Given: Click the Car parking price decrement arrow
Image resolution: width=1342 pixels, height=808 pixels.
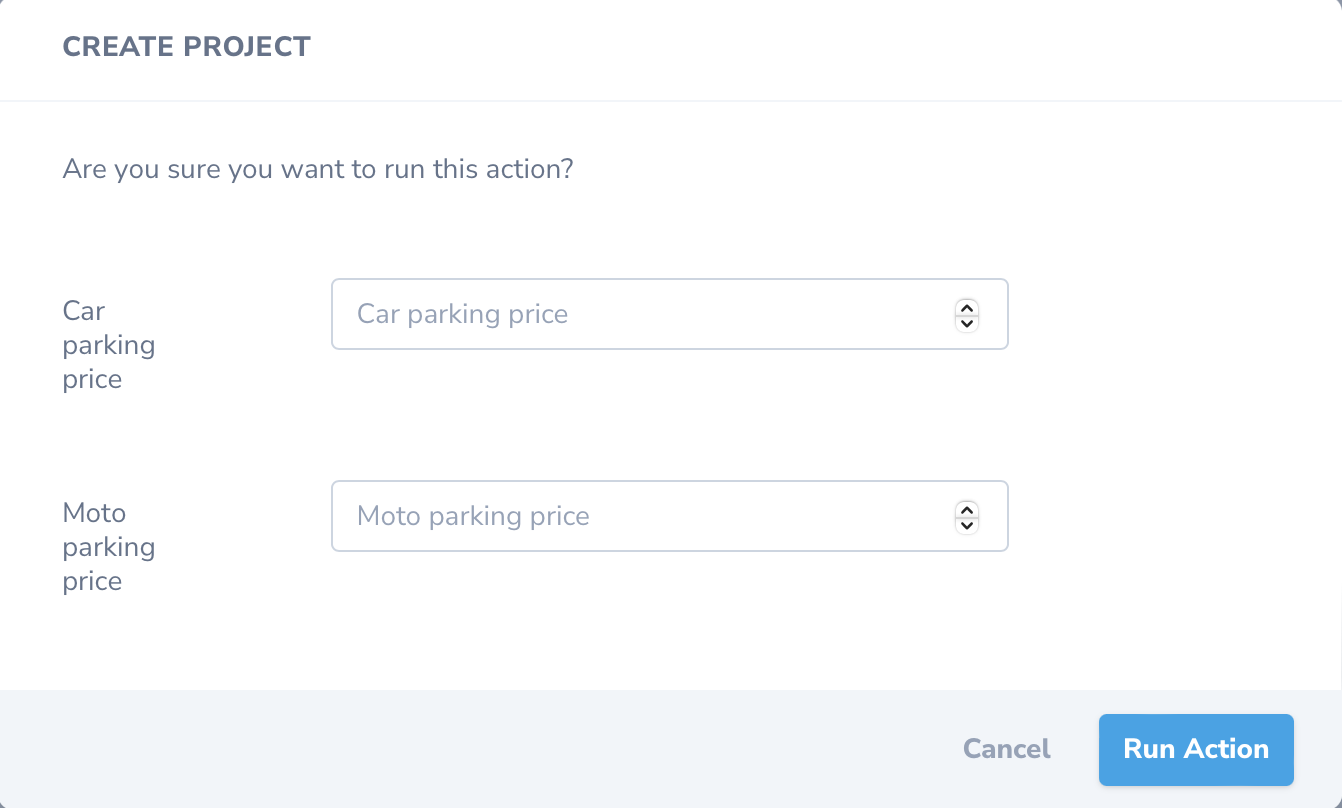Looking at the screenshot, I should (x=966, y=322).
